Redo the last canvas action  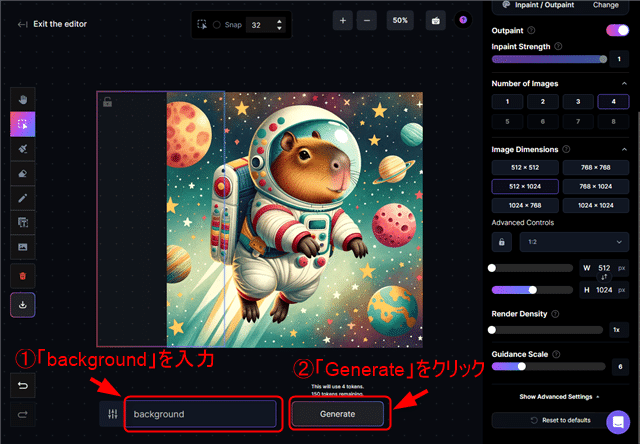[23, 415]
